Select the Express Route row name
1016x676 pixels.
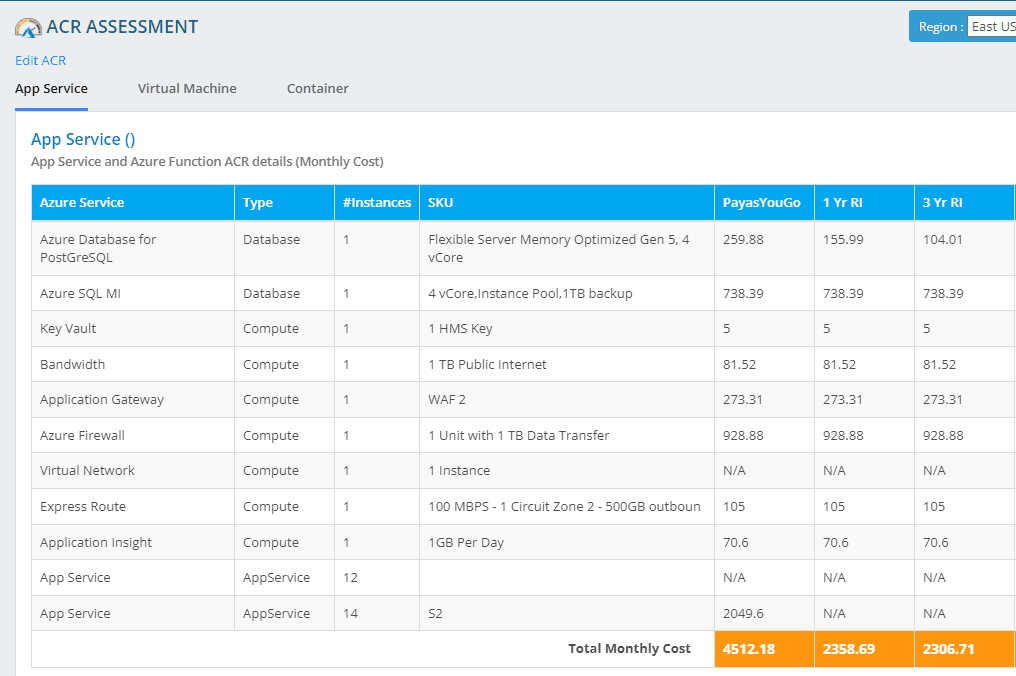tap(83, 507)
